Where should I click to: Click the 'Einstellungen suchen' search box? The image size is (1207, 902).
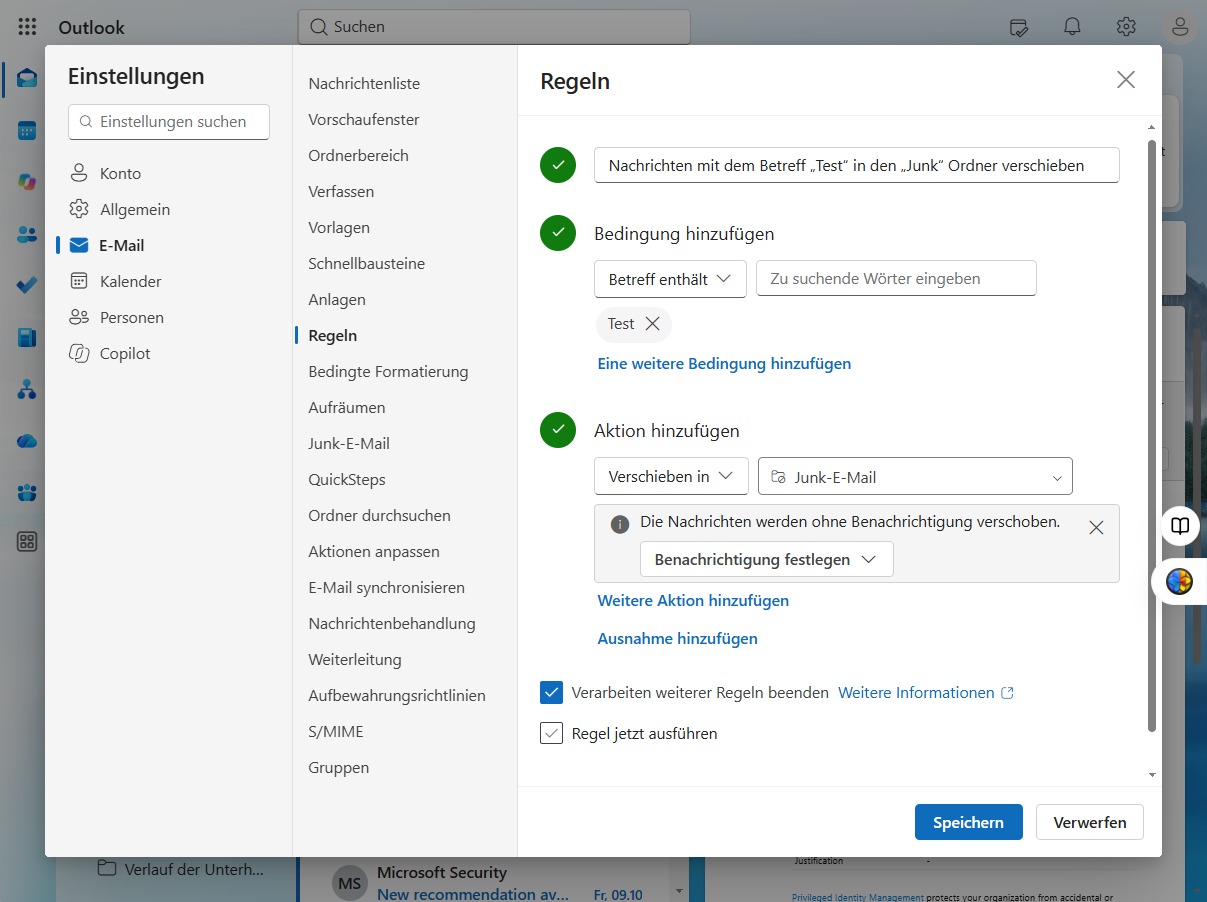[169, 121]
